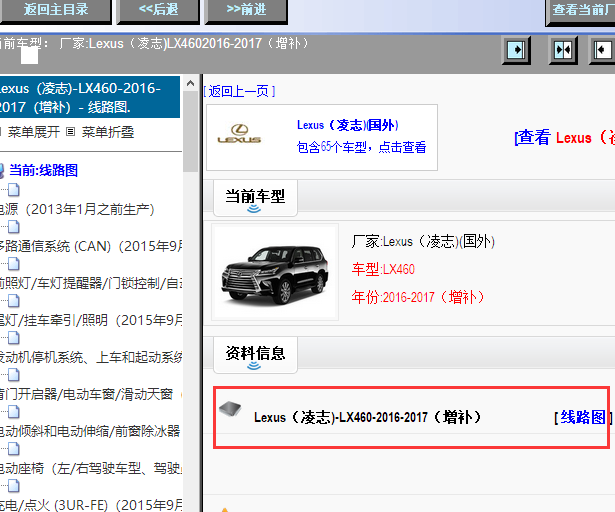Open 充电/点火 (3UR-FE) tree item
615x512 pixels.
point(91,505)
